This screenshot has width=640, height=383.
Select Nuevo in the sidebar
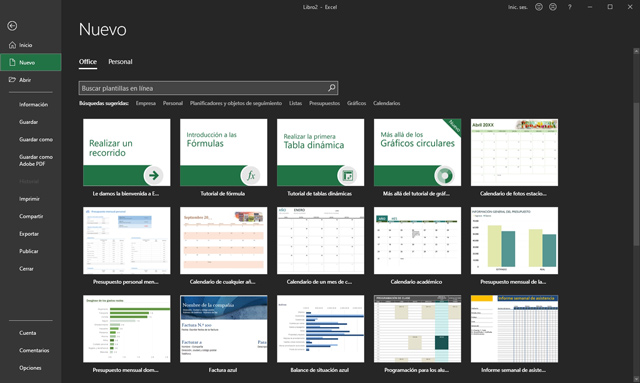coord(31,62)
